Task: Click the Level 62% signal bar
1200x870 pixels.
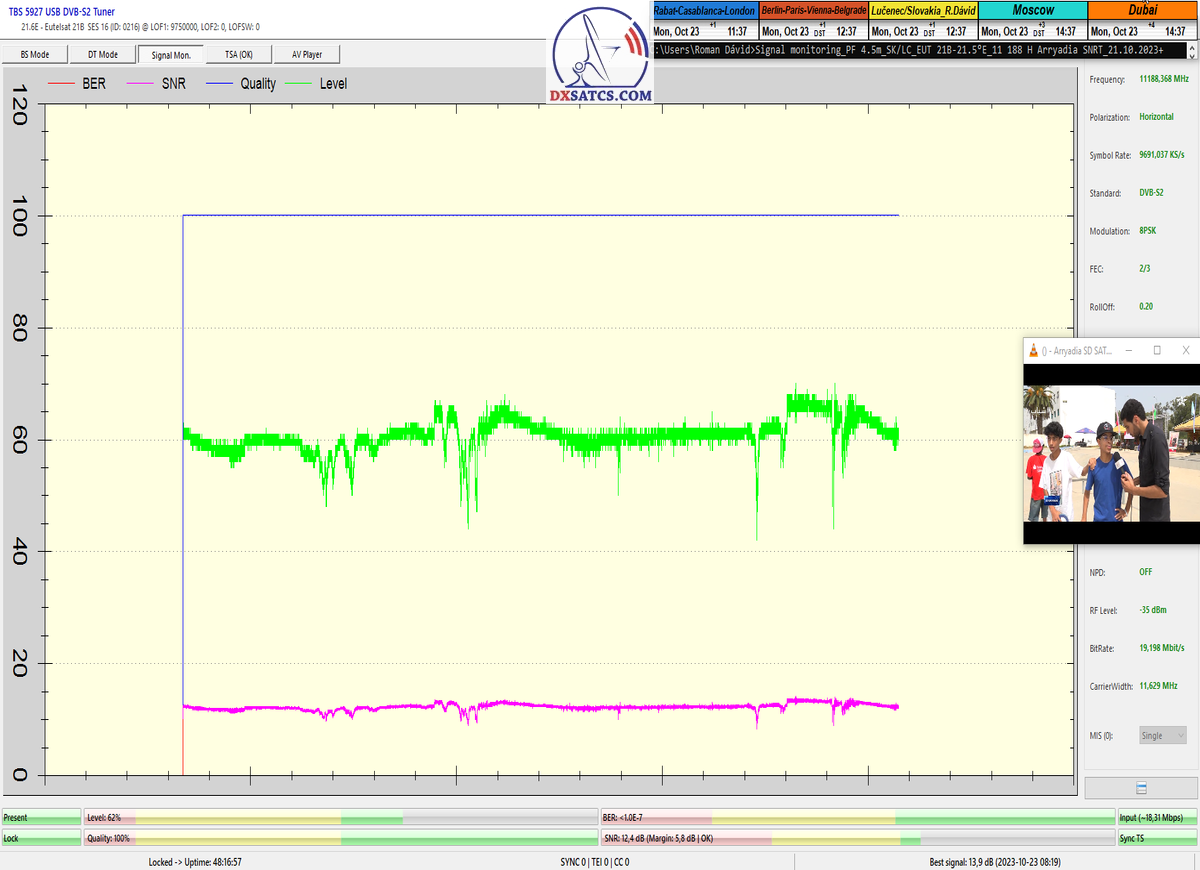Action: (340, 817)
